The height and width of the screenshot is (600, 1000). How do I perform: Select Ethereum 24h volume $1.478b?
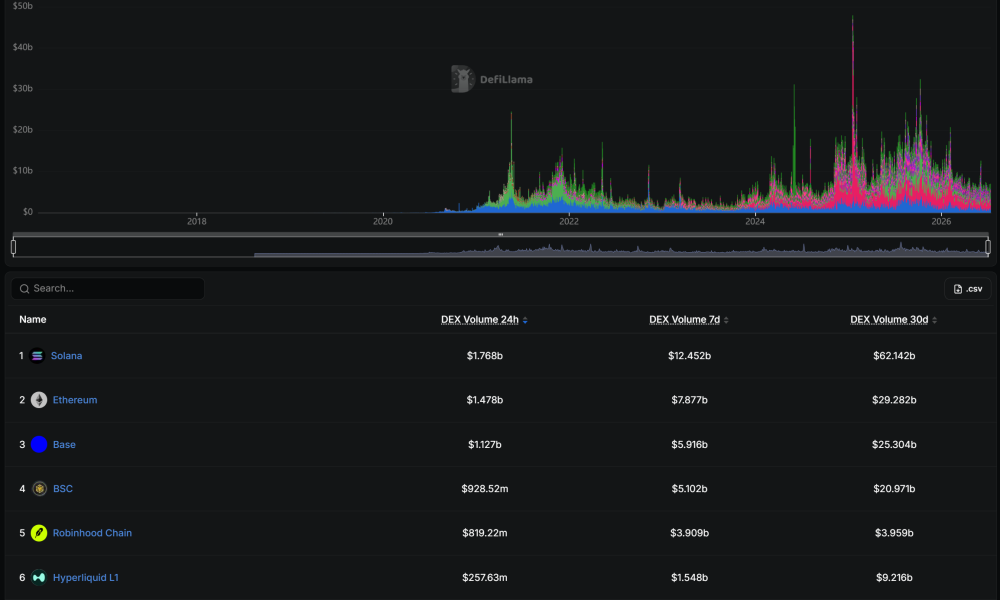click(485, 400)
